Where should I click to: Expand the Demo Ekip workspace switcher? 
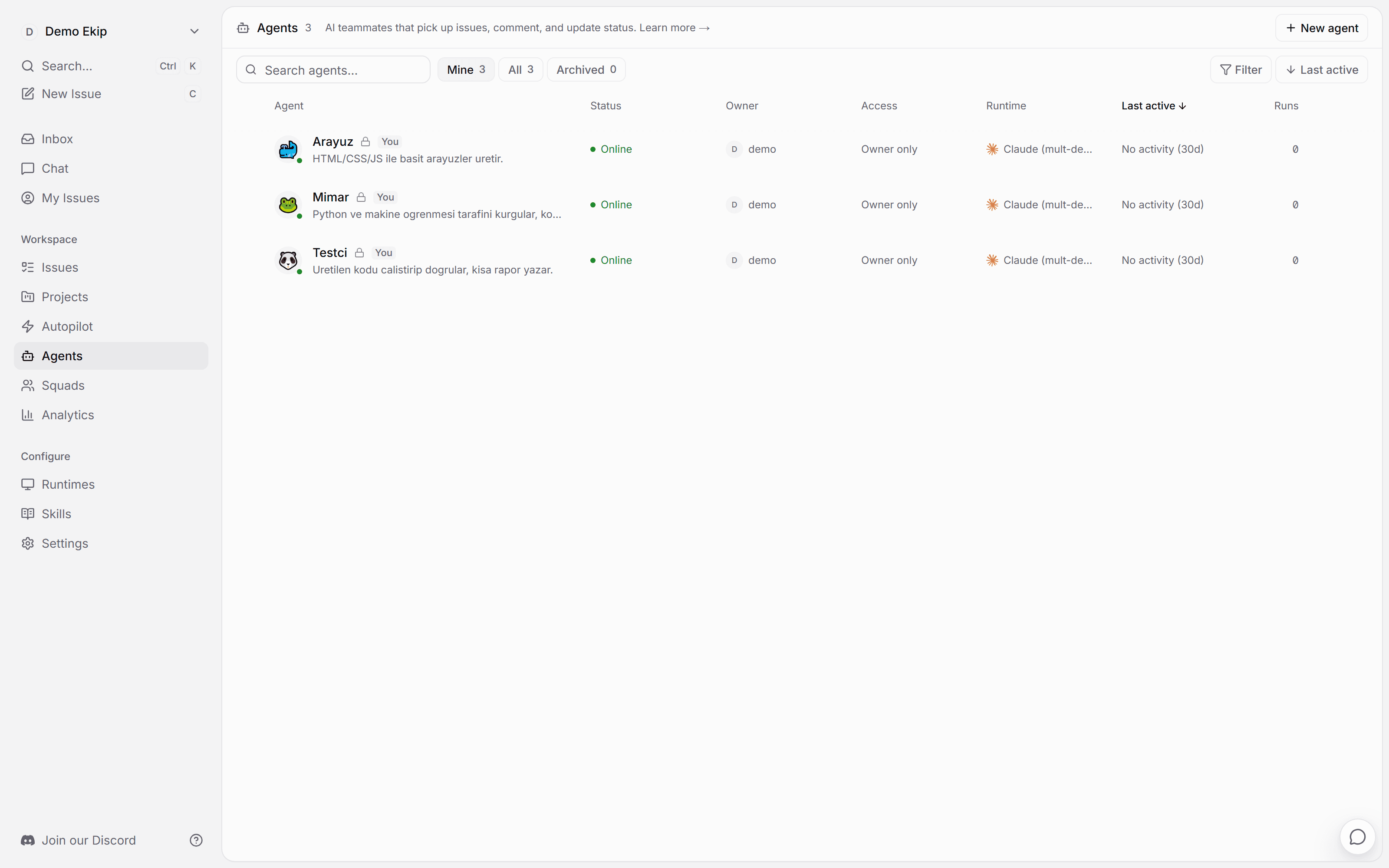[111, 31]
